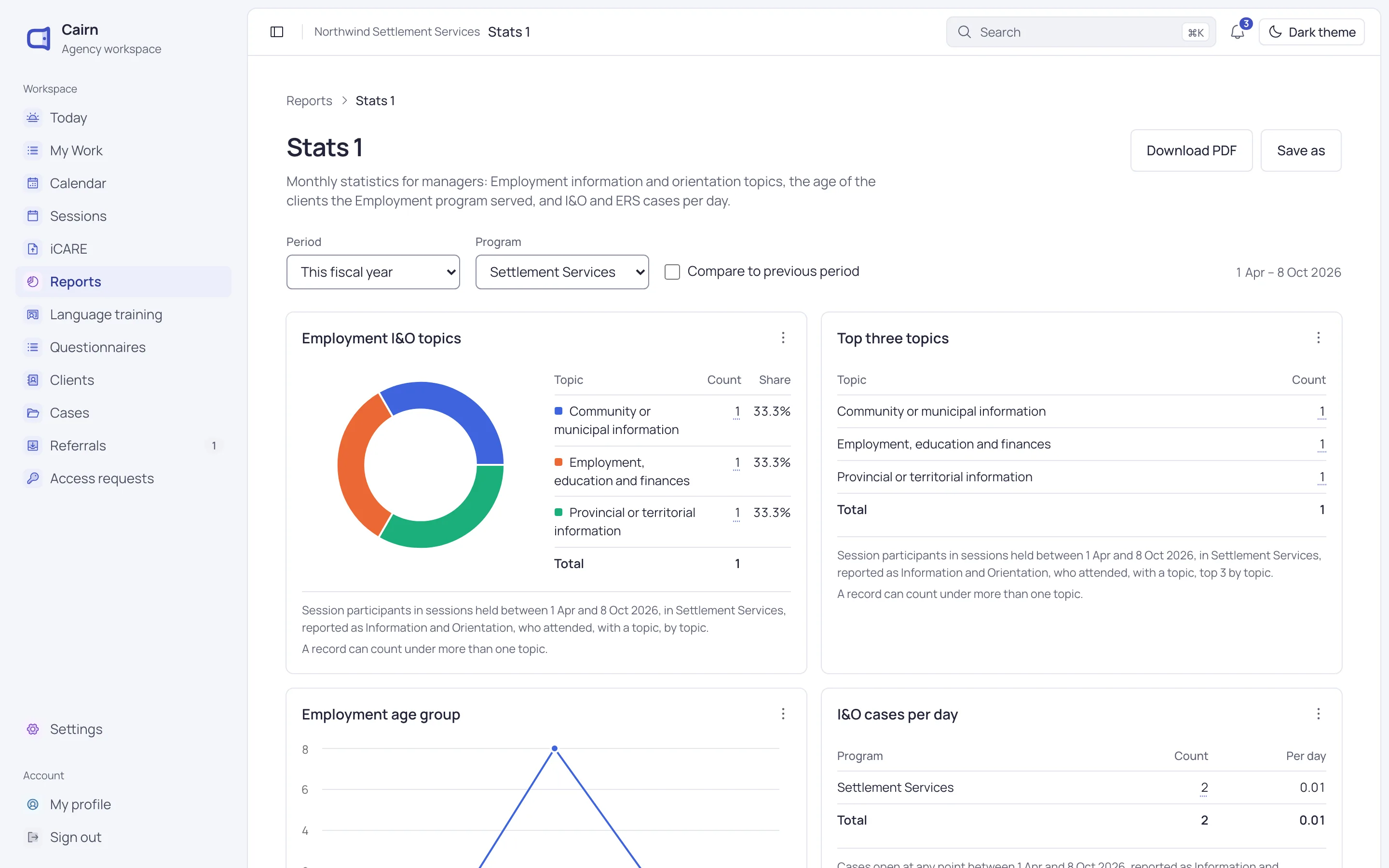Click the Access requests key icon
The image size is (1389, 868).
(x=33, y=478)
